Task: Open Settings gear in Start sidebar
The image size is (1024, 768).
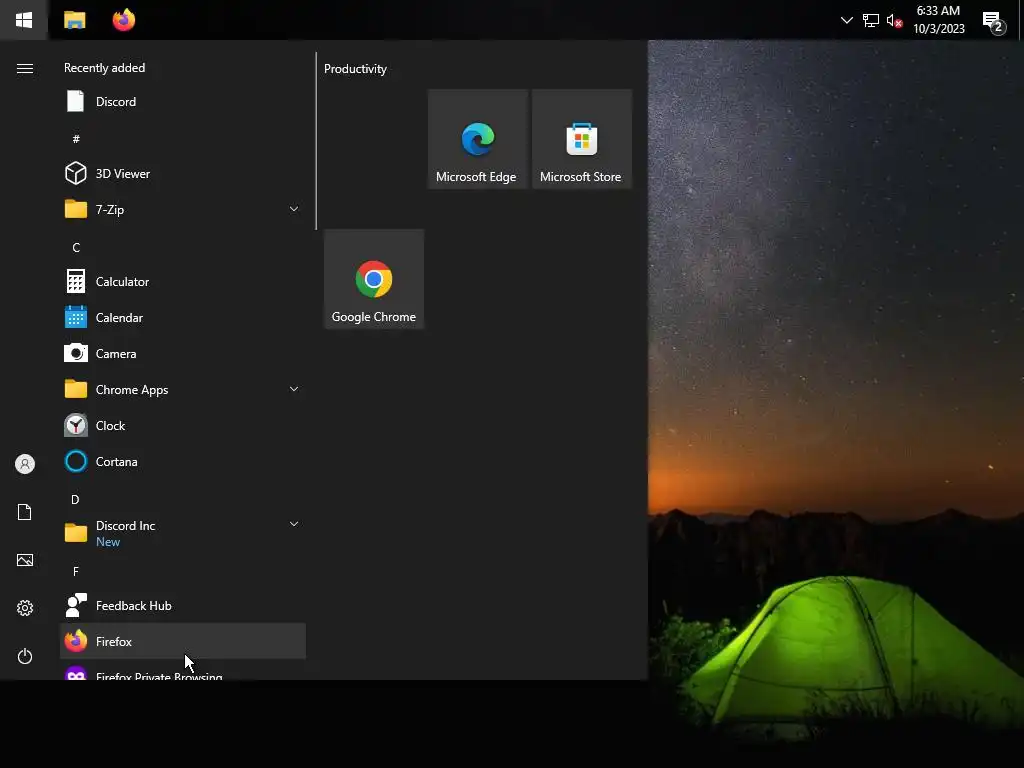Action: (x=25, y=608)
